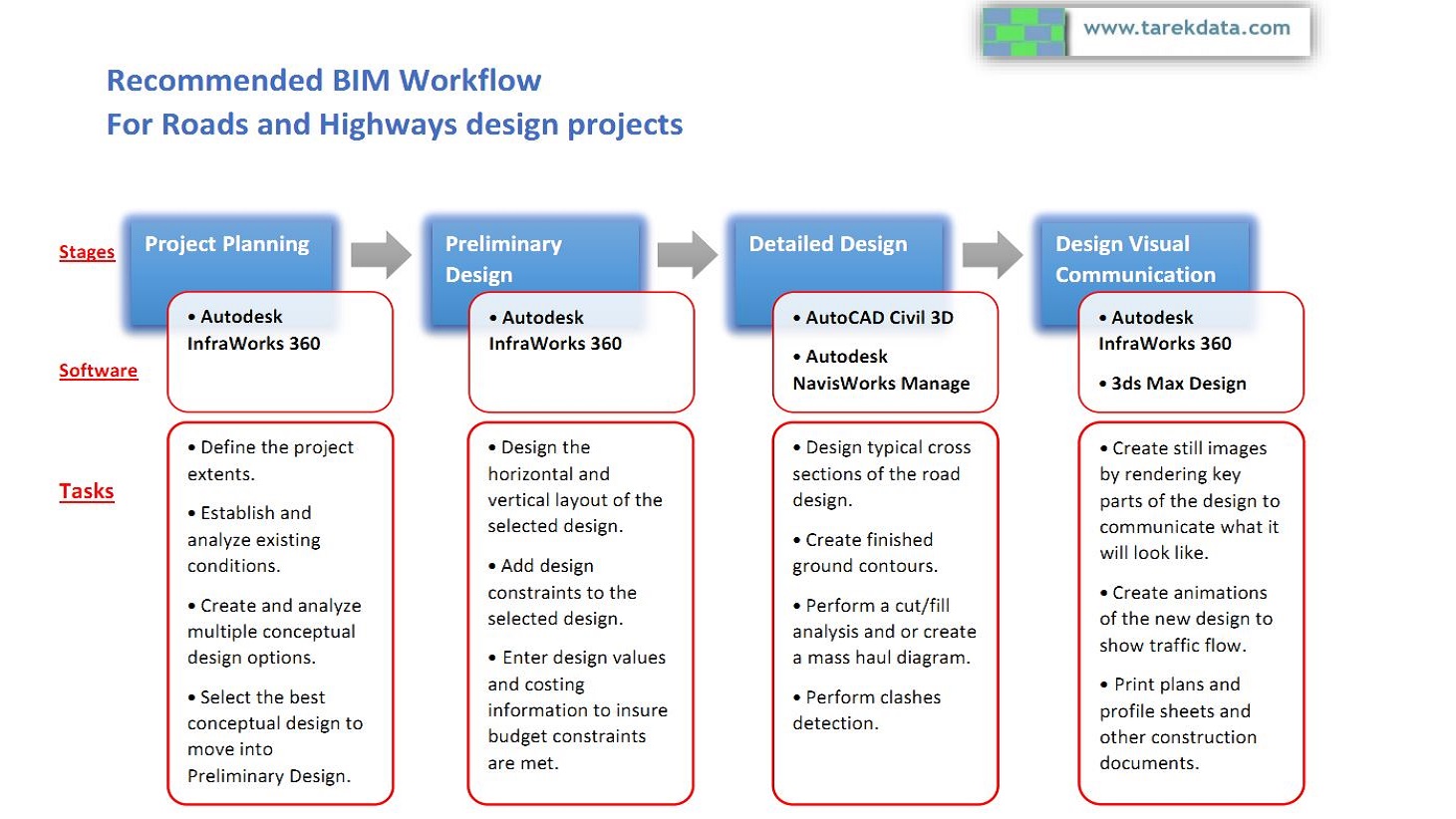The image size is (1456, 819).
Task: Click the underlined 'Software' label
Action: point(98,371)
